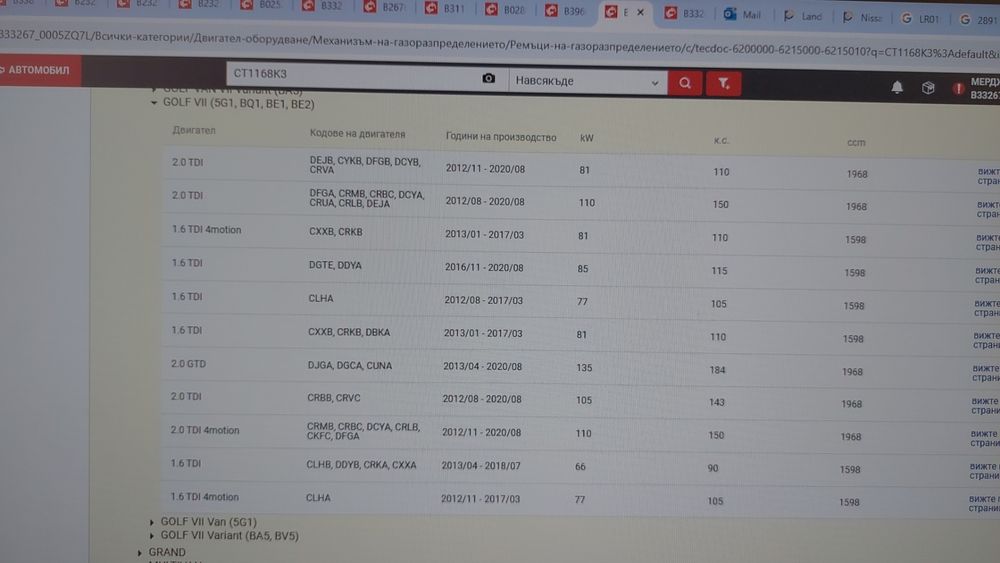1000x563 pixels.
Task: Switch to the Niss tab
Action: coord(863,18)
